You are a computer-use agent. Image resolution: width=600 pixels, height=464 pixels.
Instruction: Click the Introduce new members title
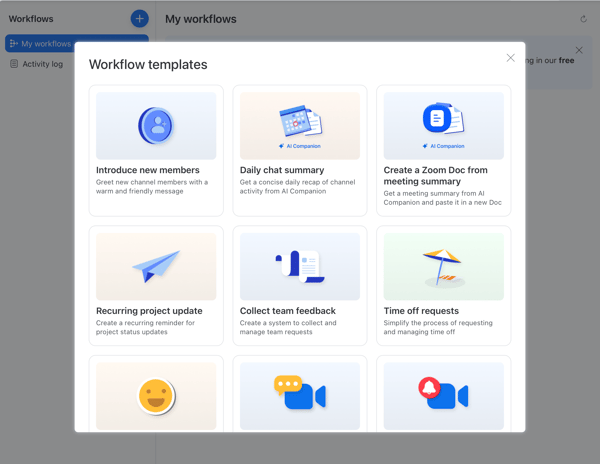147,171
